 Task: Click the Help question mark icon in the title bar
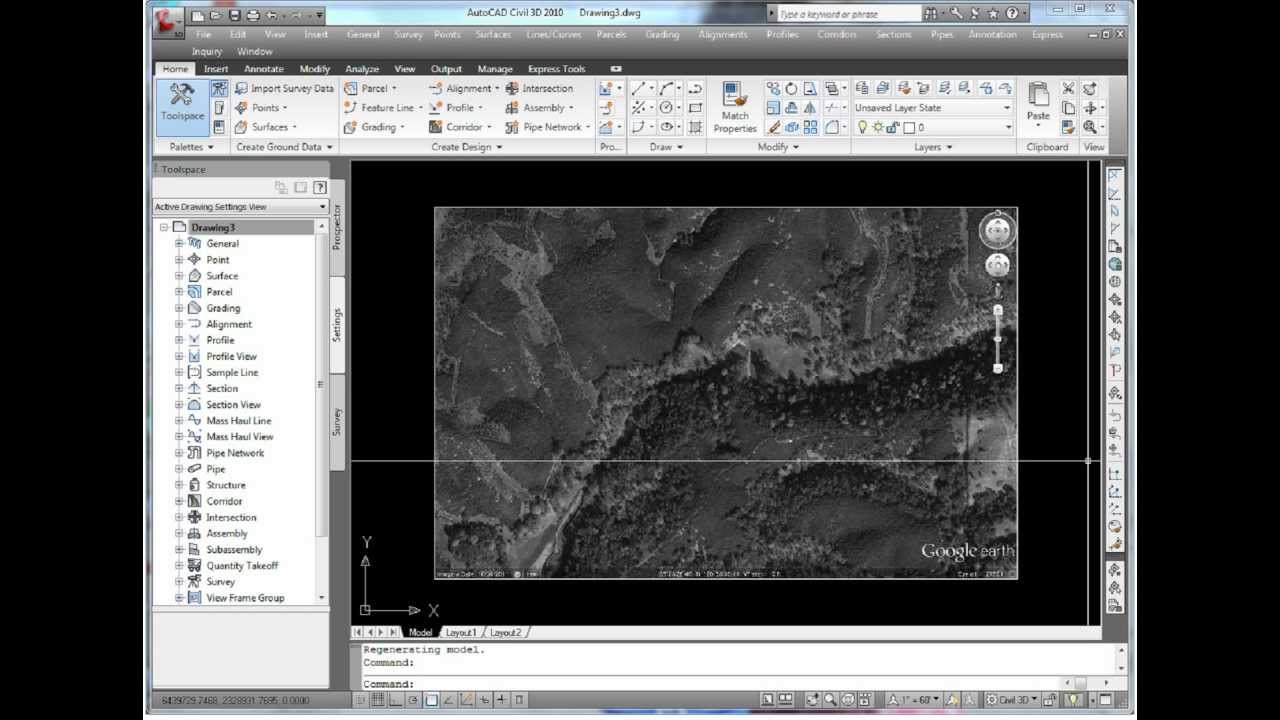click(1012, 14)
